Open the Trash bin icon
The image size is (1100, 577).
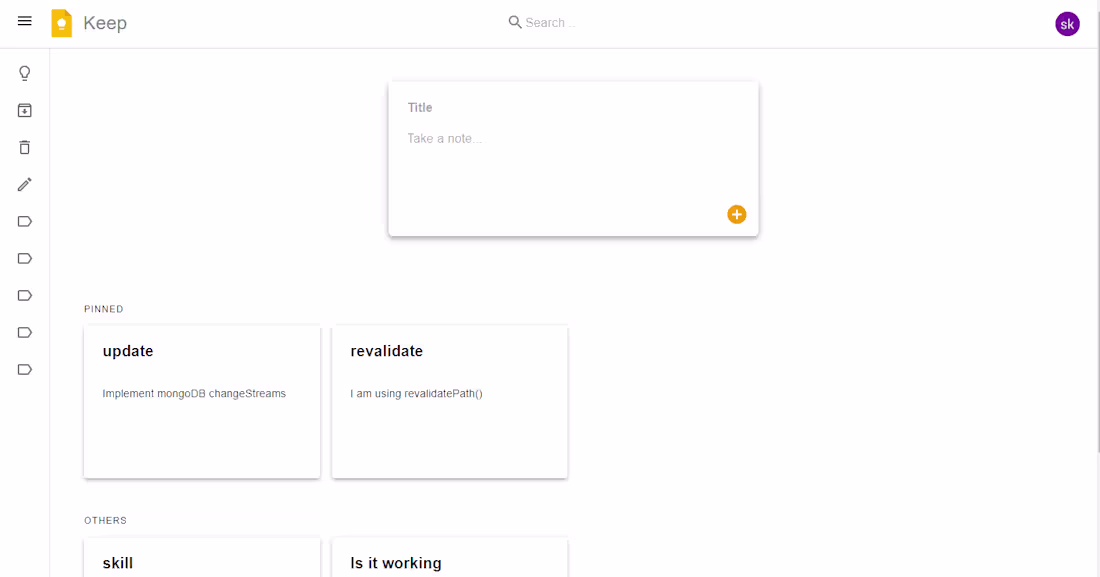tap(24, 147)
